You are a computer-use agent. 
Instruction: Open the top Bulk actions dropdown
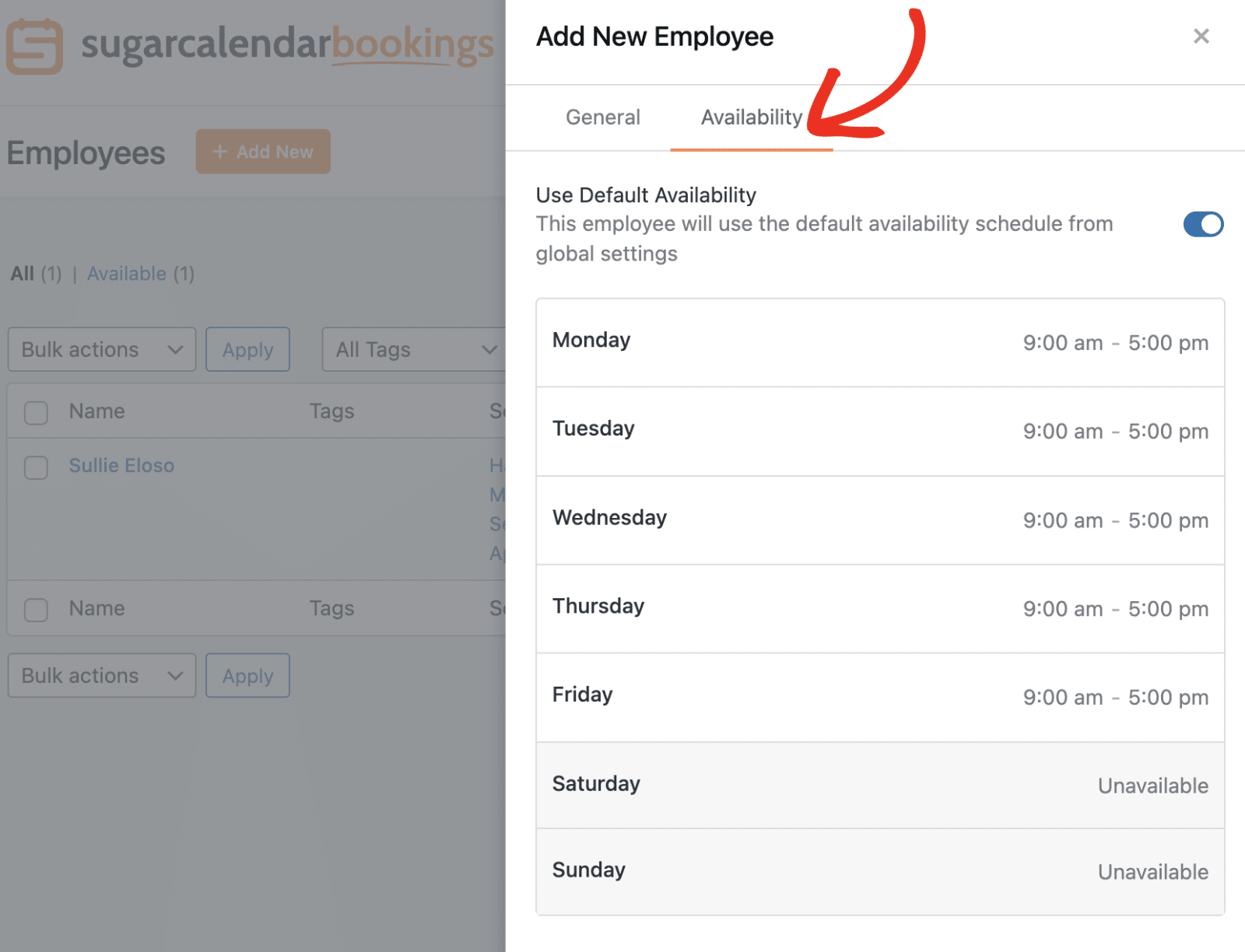(101, 349)
